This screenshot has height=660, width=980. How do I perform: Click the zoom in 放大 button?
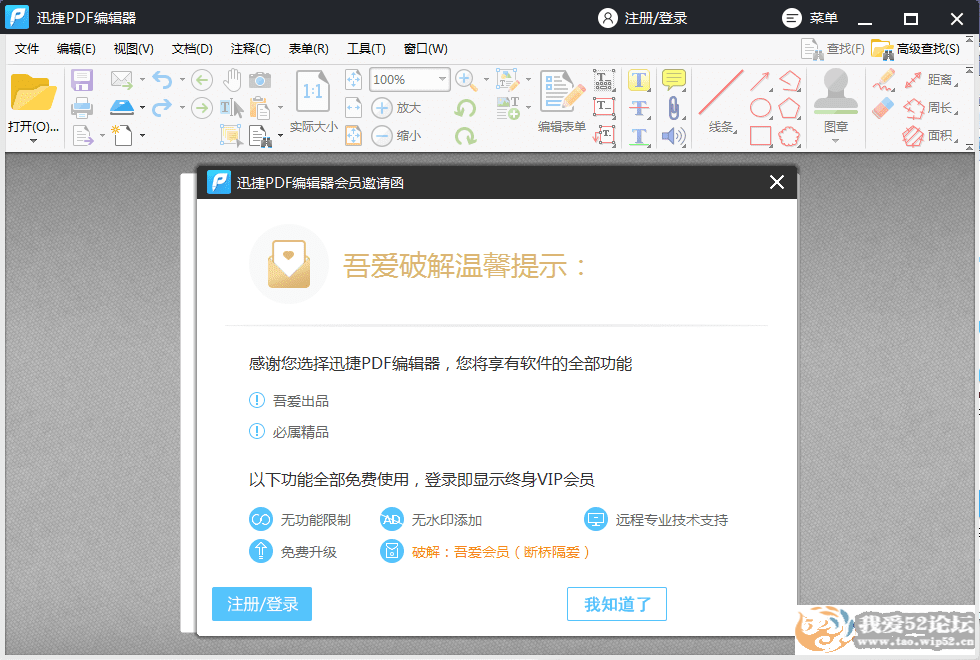(x=396, y=108)
